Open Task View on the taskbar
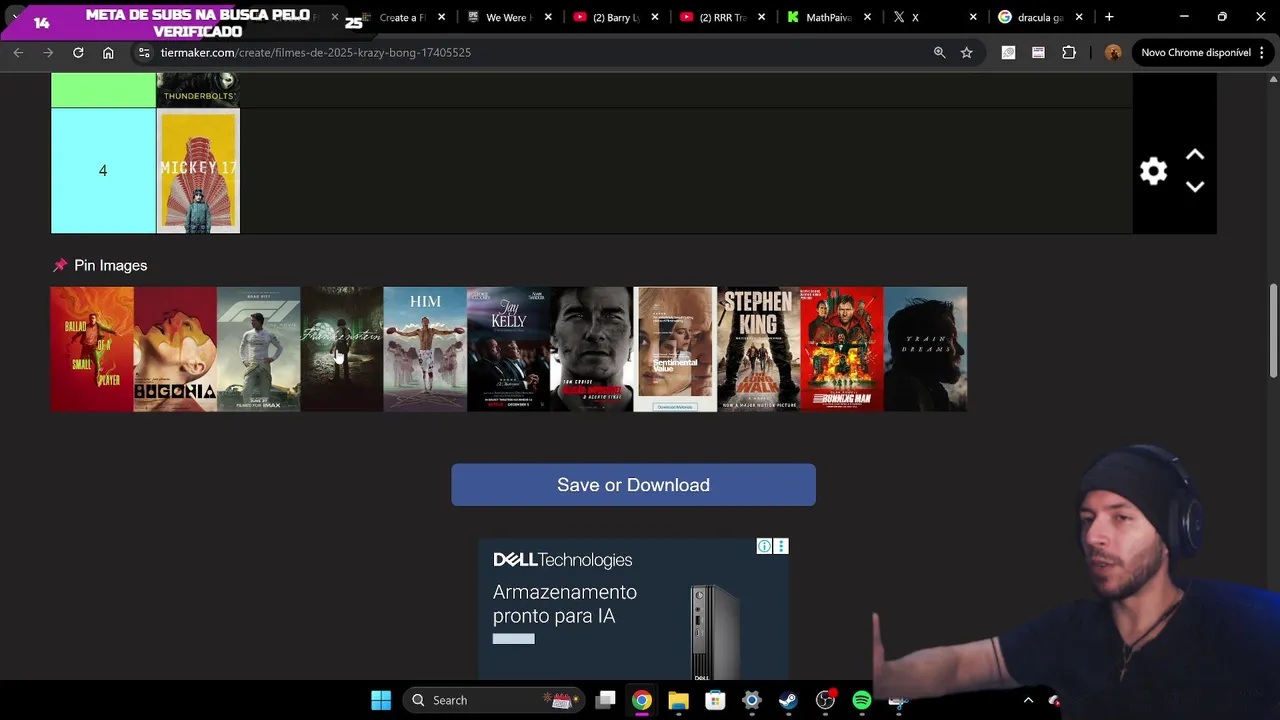The image size is (1280, 720). point(605,700)
